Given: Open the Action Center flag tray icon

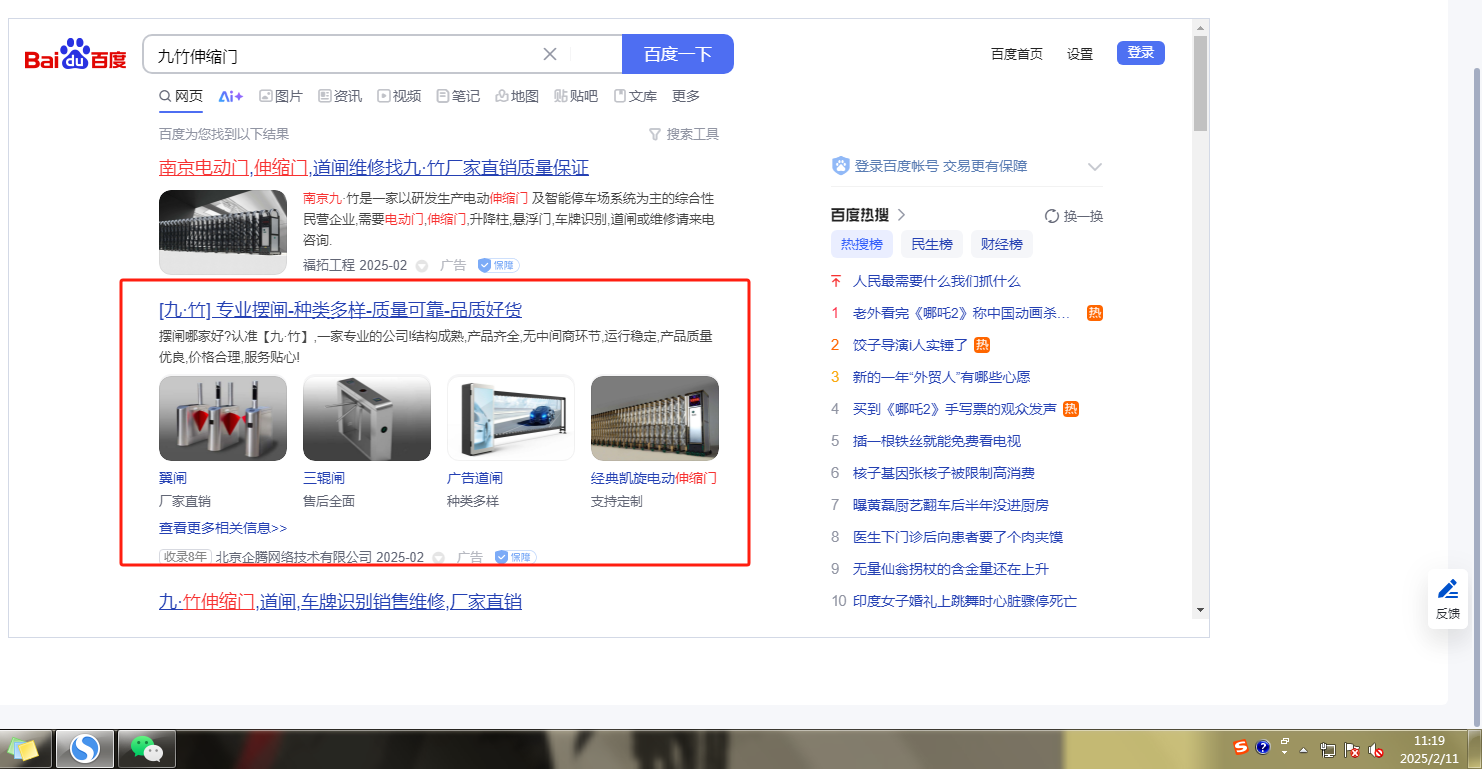Looking at the screenshot, I should click(1352, 749).
